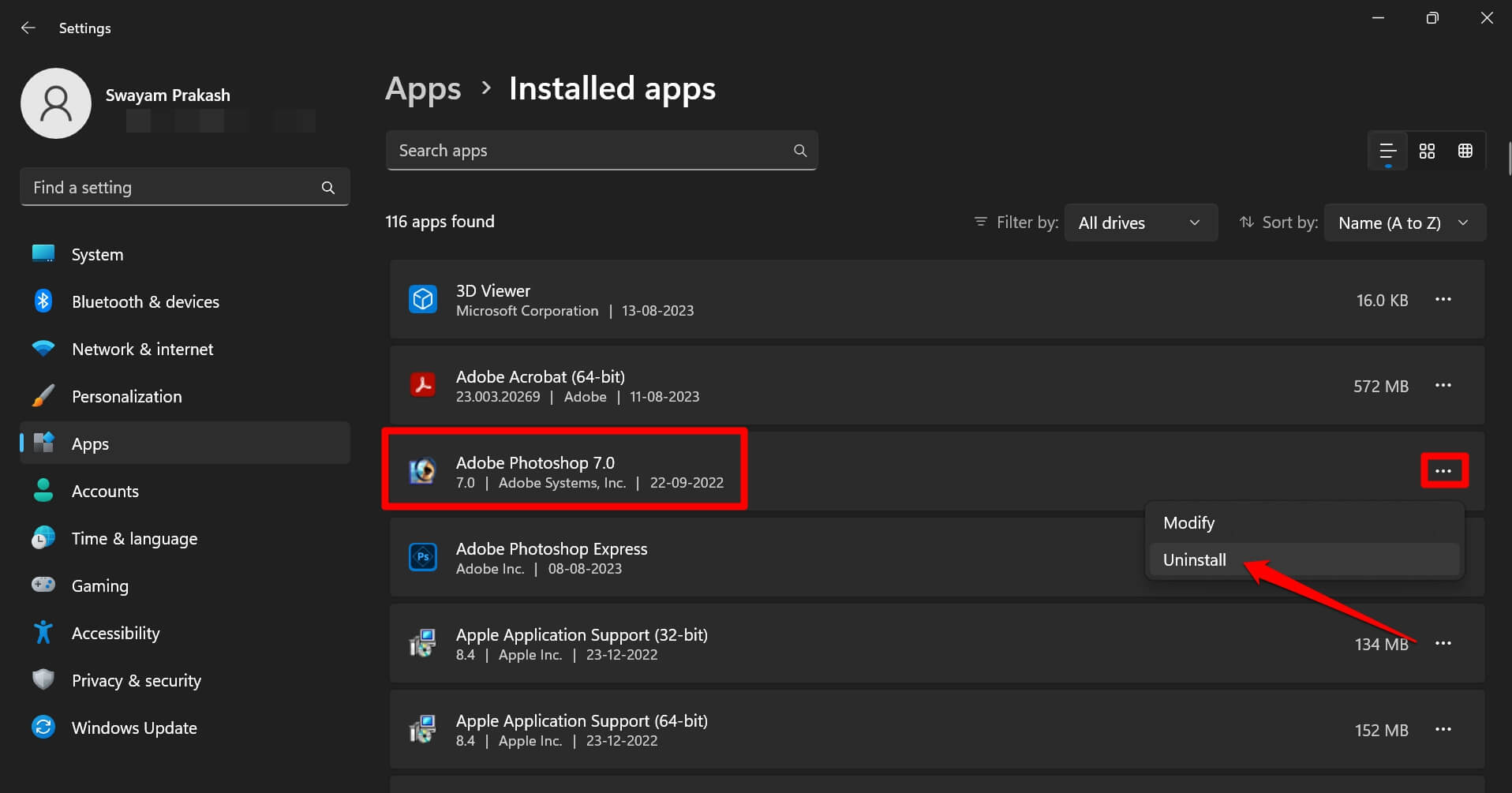Focus the Find a setting field
Screen dimensions: 1512x793
[x=185, y=188]
